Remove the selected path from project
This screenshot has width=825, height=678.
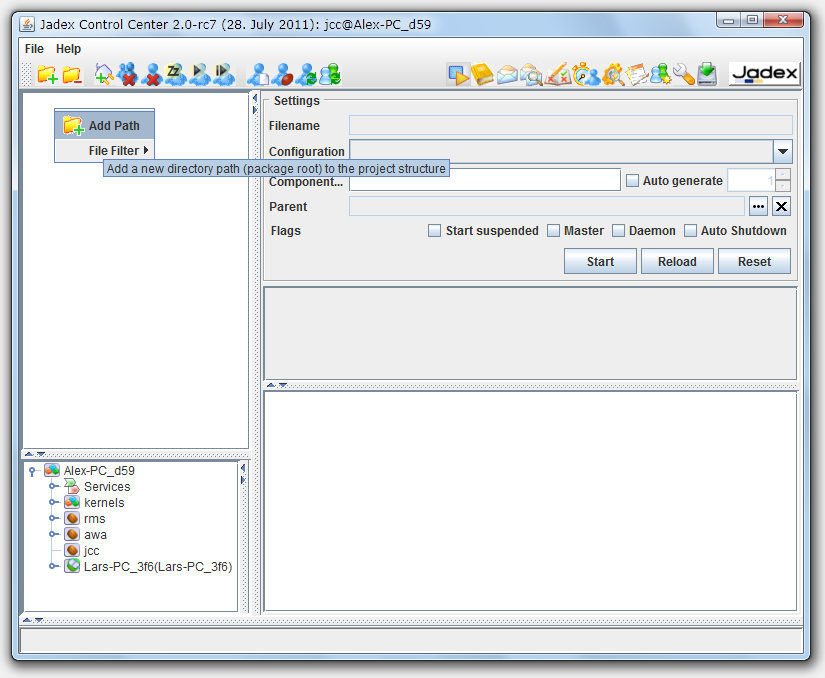(69, 73)
